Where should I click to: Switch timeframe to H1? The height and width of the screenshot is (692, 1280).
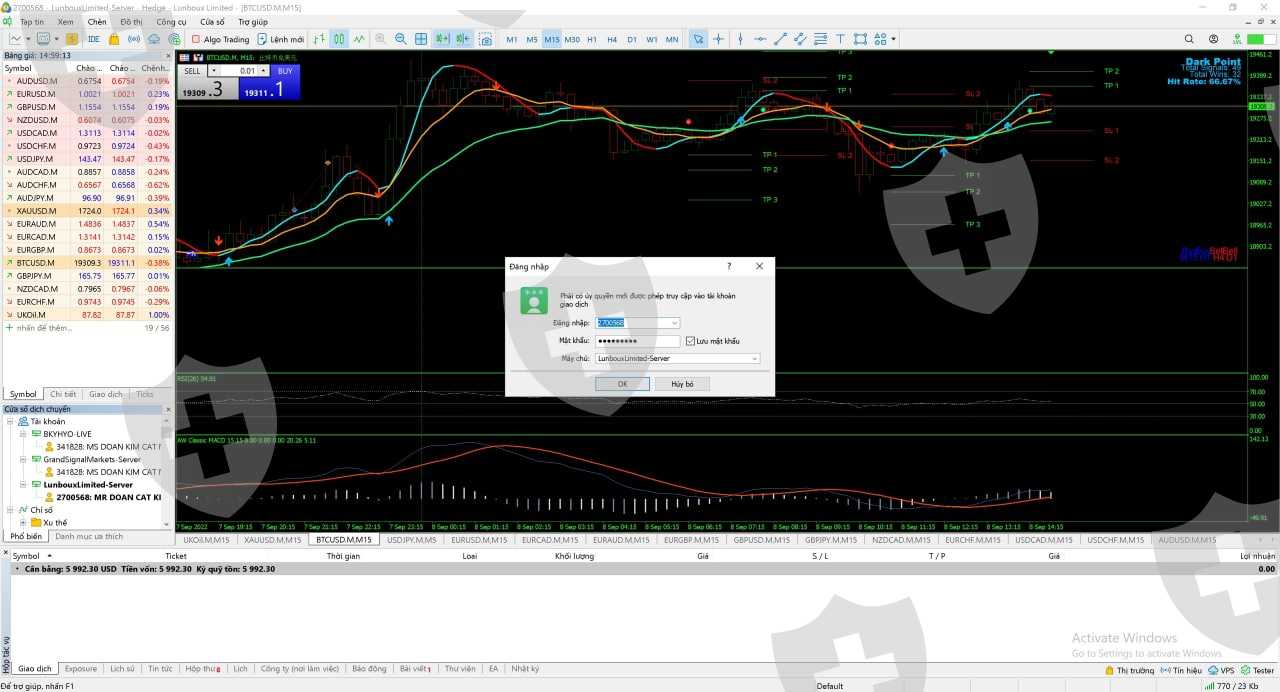[x=592, y=39]
